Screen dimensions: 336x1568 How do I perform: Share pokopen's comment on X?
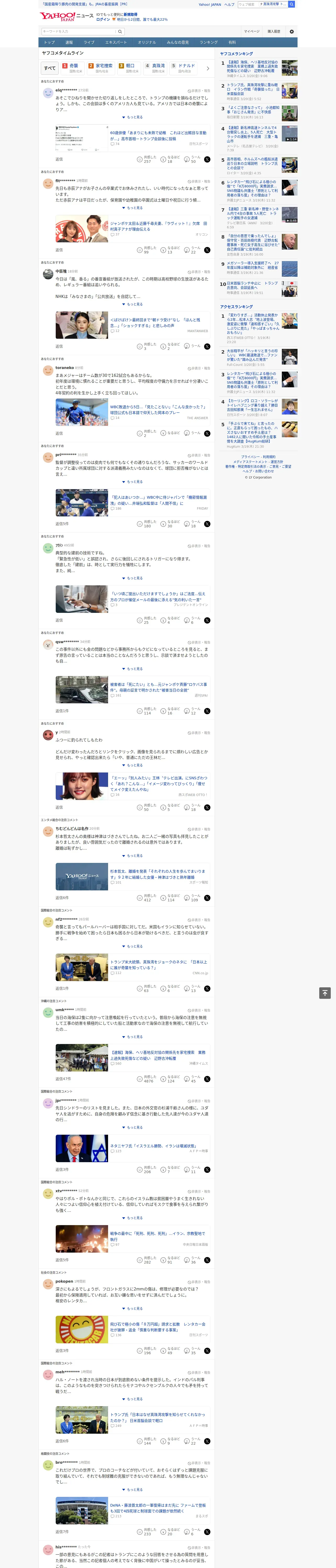[207, 1351]
